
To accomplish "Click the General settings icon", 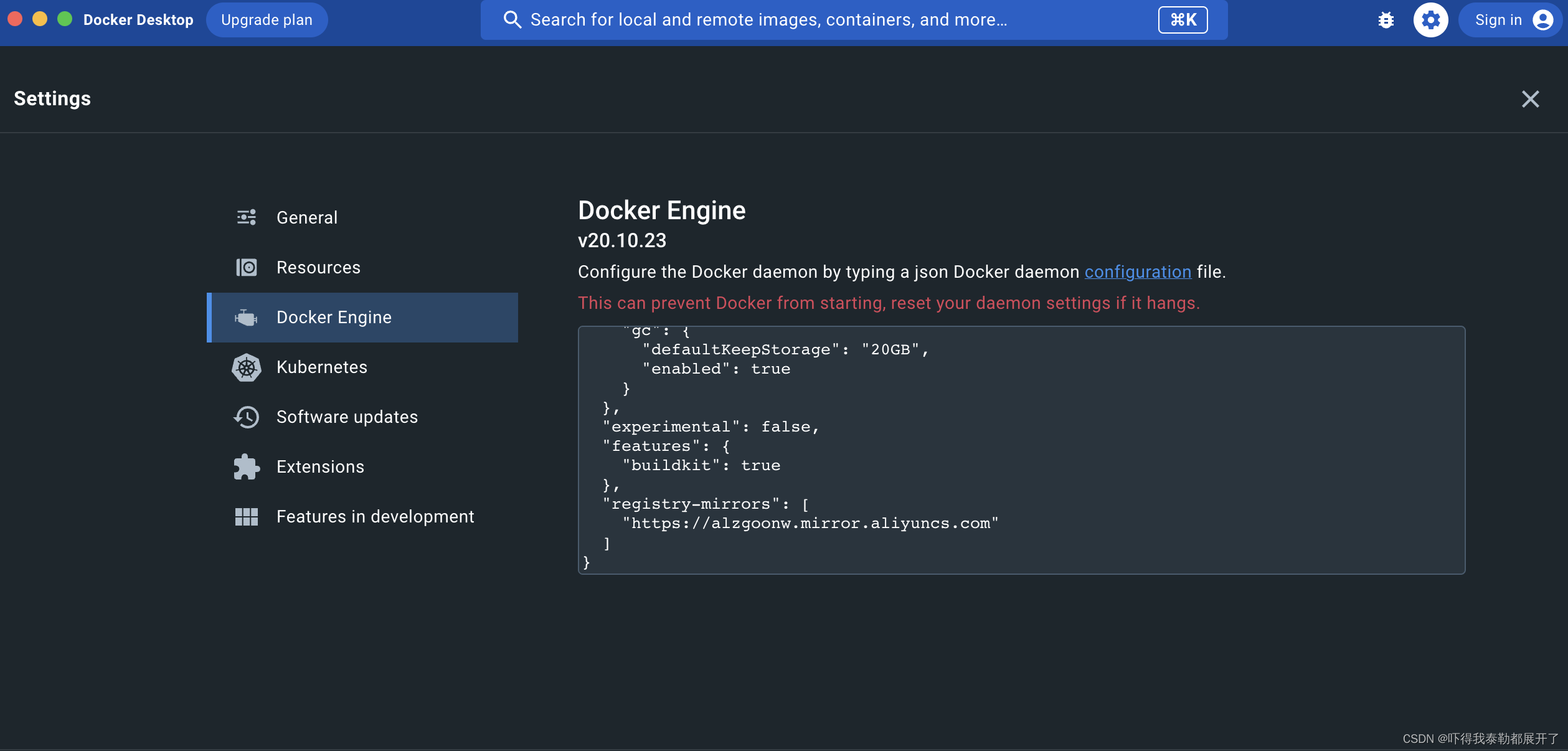I will pyautogui.click(x=246, y=217).
